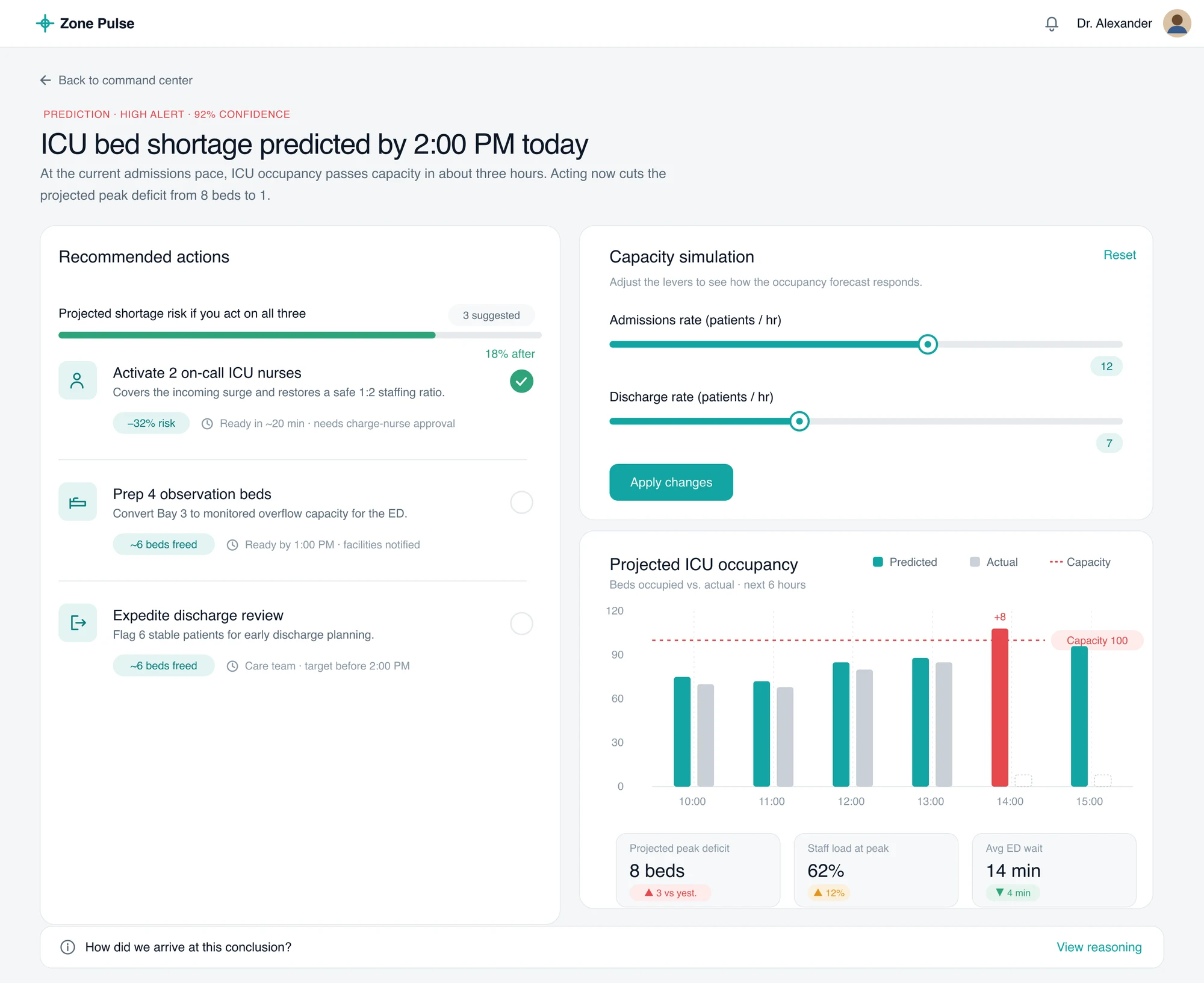Screen dimensions: 1204x983
Task: Click the back arrow to command center
Action: [x=46, y=80]
